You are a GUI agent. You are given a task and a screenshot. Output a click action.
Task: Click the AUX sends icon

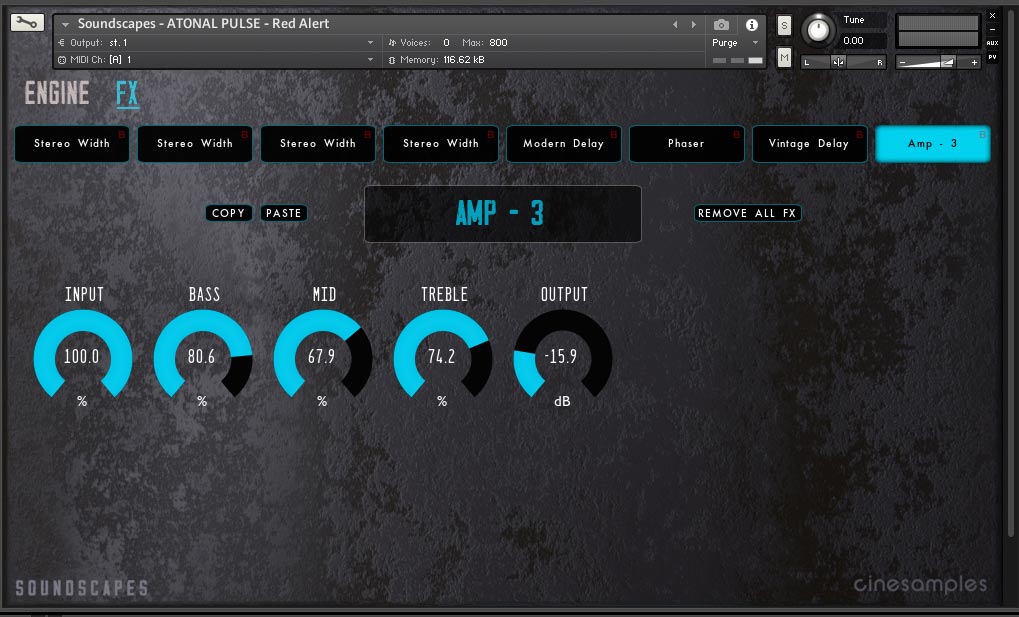992,43
